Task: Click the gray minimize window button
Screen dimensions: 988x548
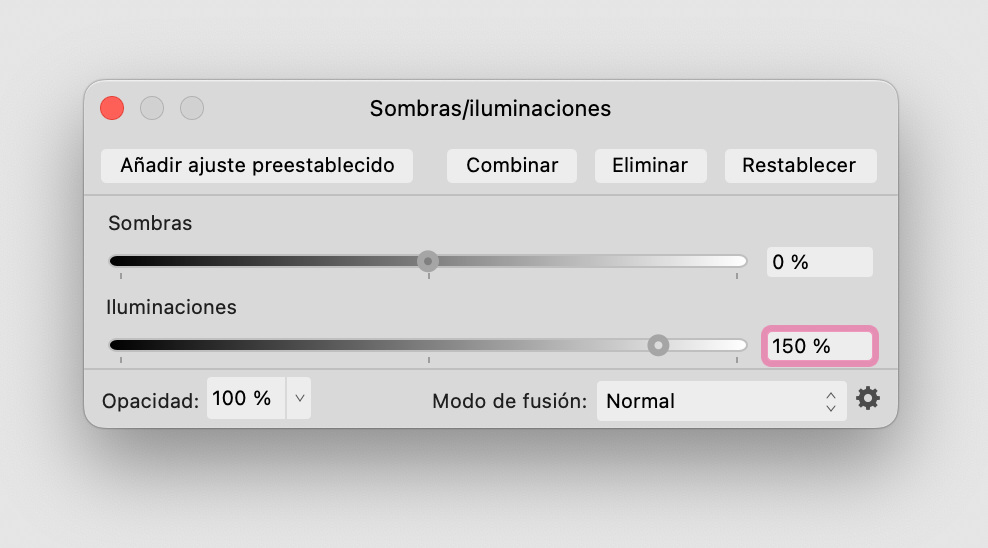Action: 152,108
